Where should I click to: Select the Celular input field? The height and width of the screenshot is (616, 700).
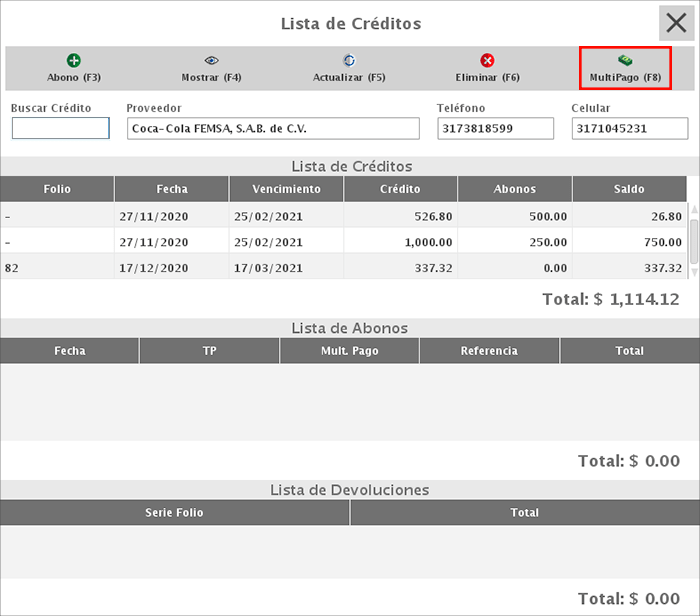pos(629,129)
